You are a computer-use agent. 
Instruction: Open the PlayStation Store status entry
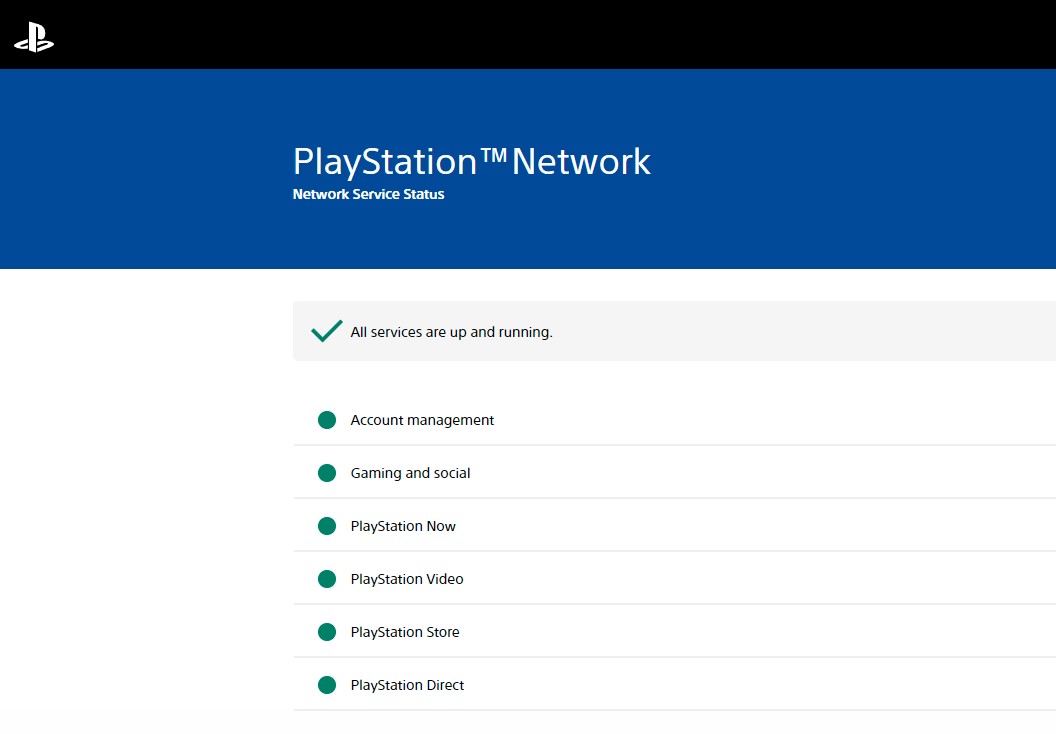point(600,631)
